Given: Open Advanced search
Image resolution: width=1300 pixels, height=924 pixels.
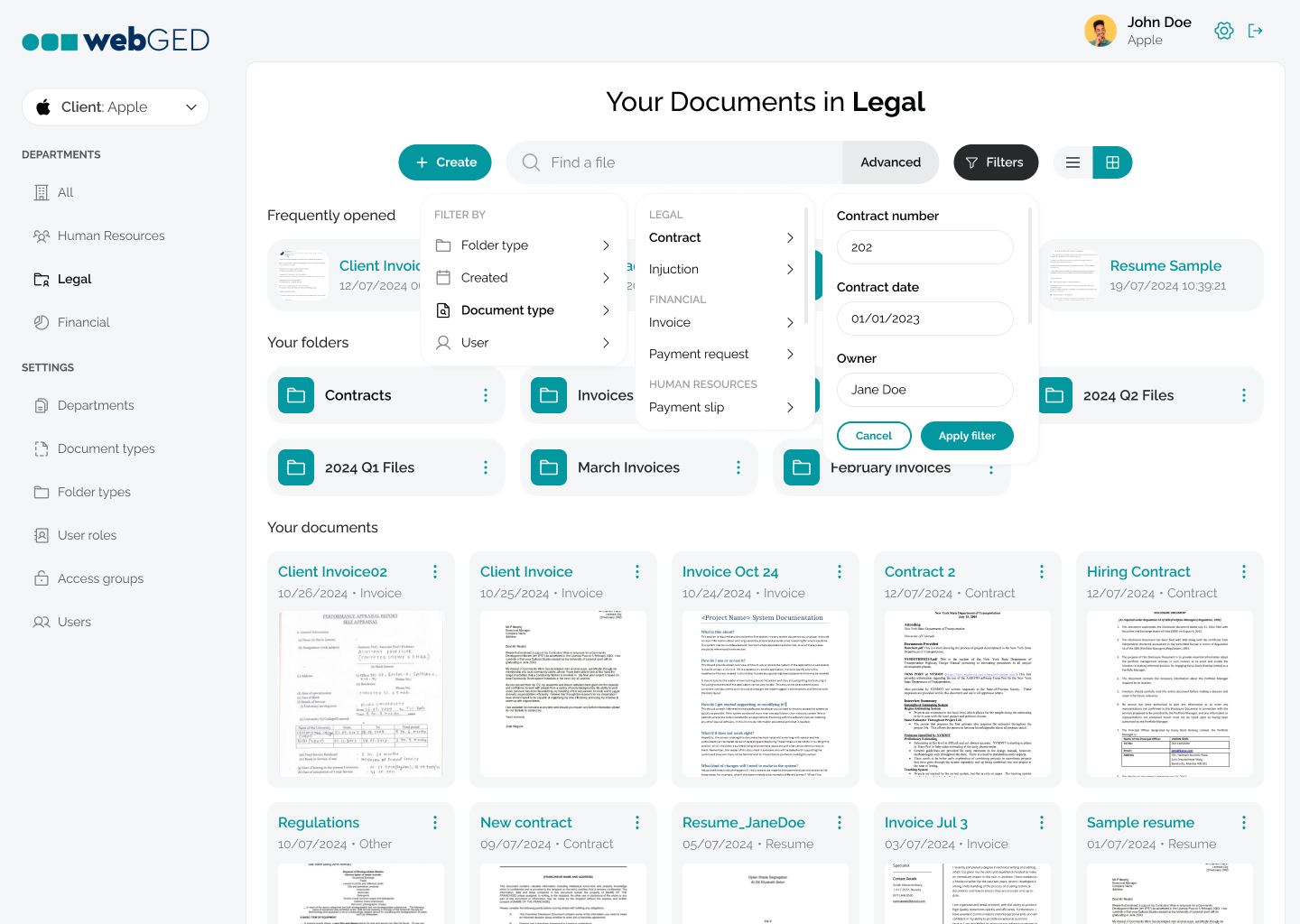Looking at the screenshot, I should [x=891, y=162].
